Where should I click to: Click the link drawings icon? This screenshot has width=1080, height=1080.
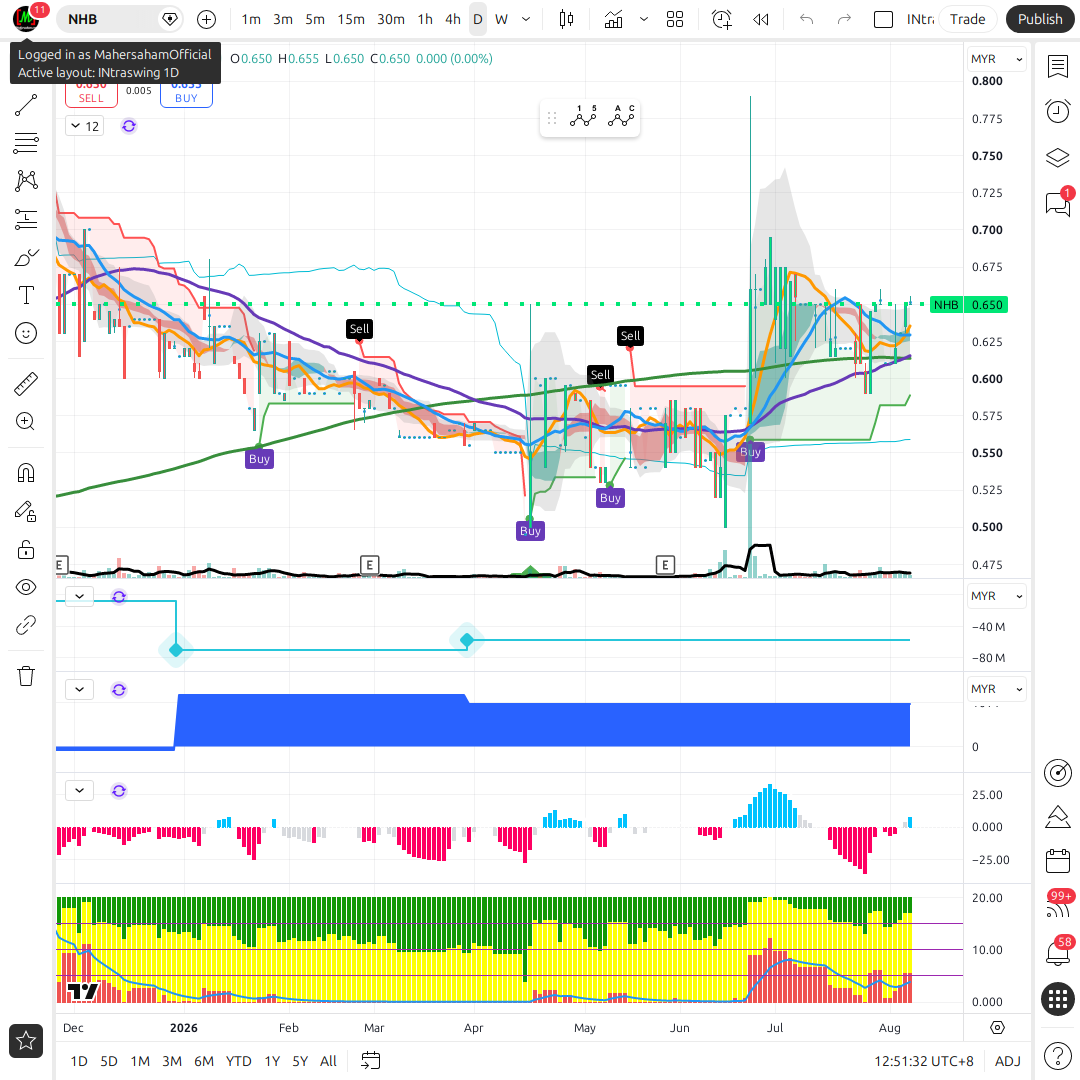click(x=25, y=625)
